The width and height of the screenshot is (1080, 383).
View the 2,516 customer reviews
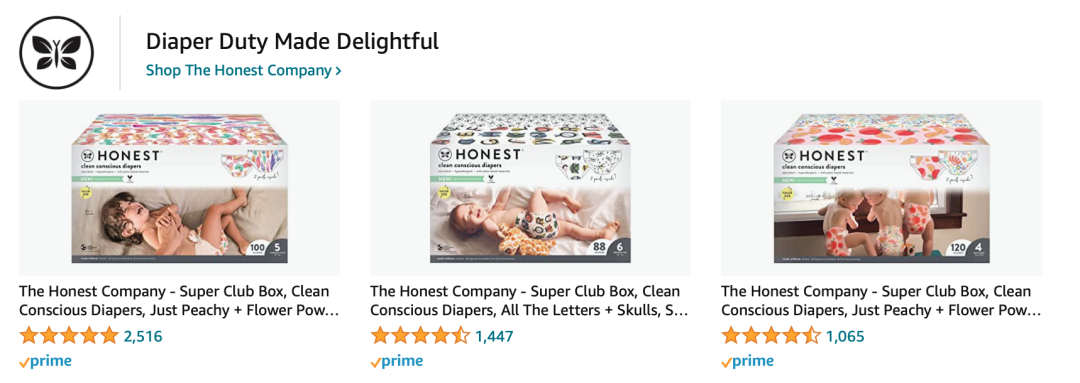coord(143,337)
